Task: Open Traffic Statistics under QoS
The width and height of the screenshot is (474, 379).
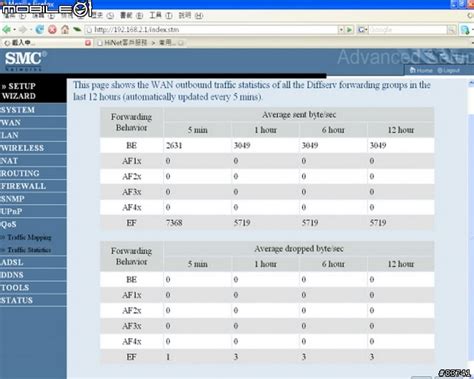Action: point(29,250)
